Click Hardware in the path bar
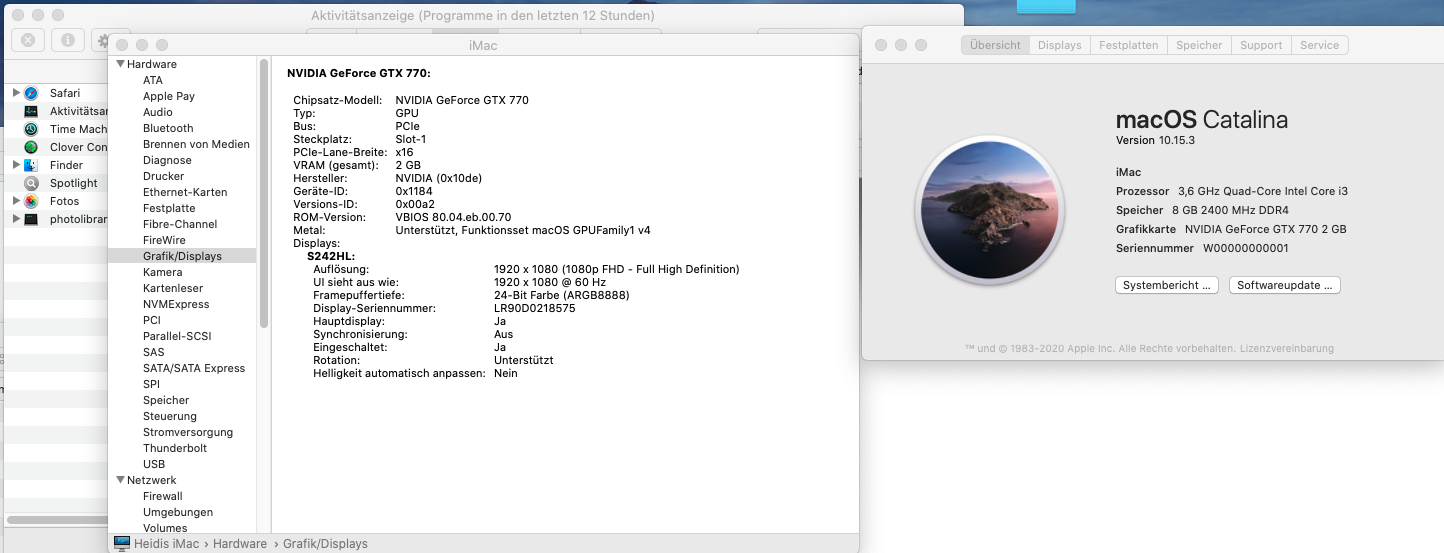 tap(239, 544)
